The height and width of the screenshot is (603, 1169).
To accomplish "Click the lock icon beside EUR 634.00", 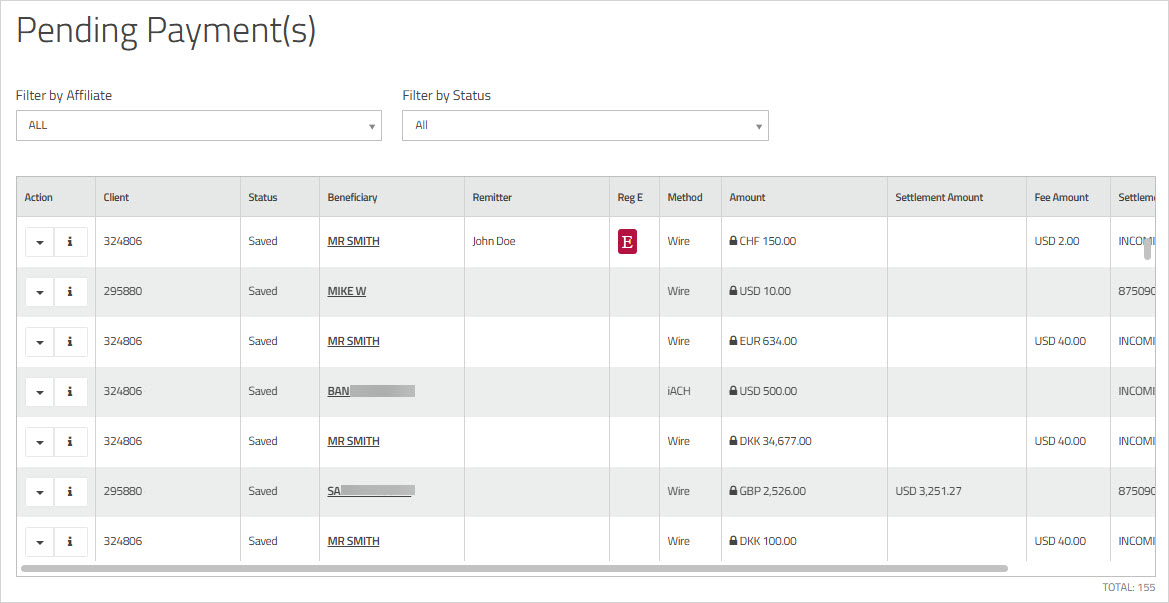I will tap(734, 341).
